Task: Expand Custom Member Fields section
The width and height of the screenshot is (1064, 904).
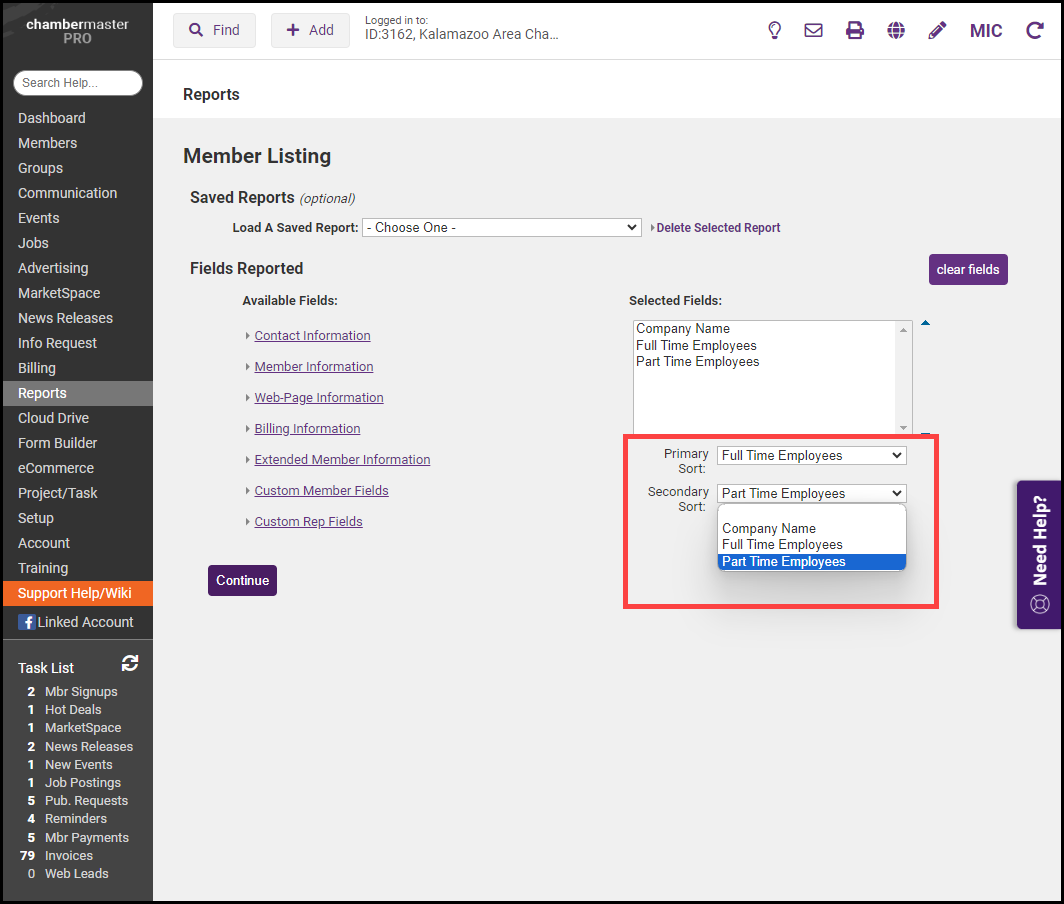Action: (x=321, y=491)
